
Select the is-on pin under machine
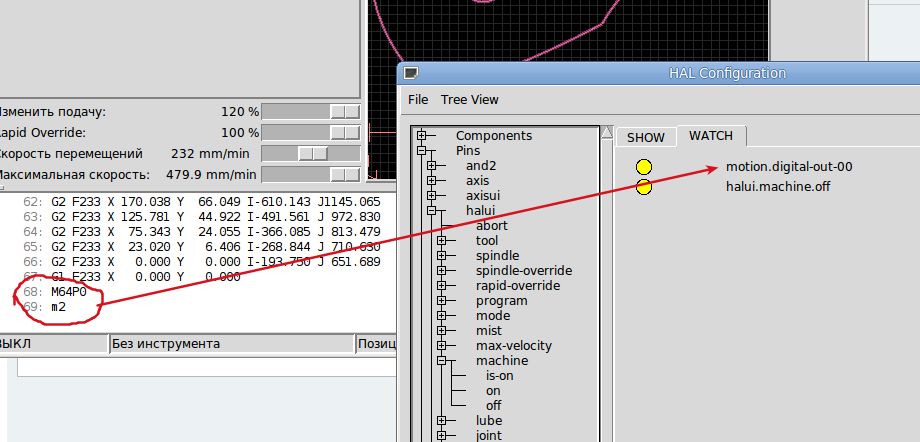(499, 376)
